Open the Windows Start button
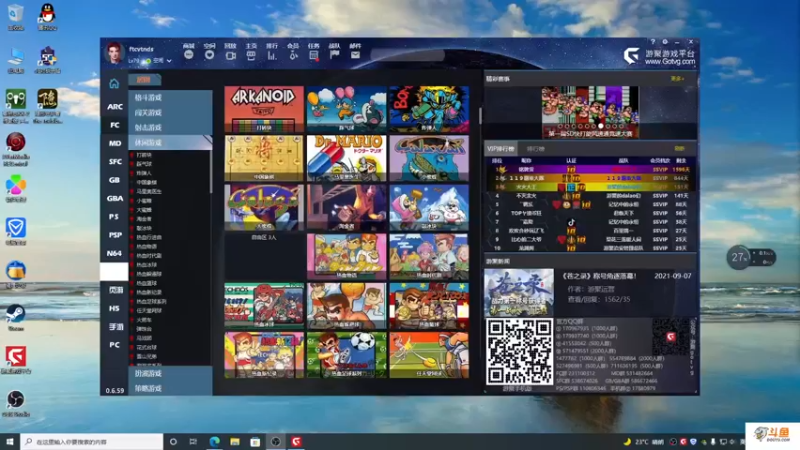 point(10,441)
